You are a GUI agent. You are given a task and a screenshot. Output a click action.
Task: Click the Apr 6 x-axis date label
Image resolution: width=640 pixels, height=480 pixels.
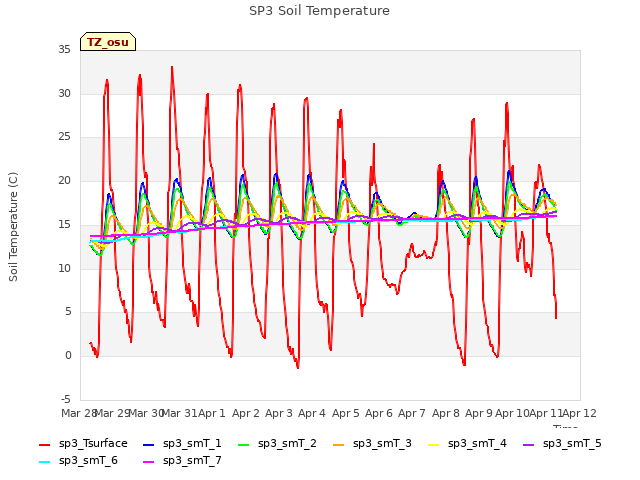(379, 413)
